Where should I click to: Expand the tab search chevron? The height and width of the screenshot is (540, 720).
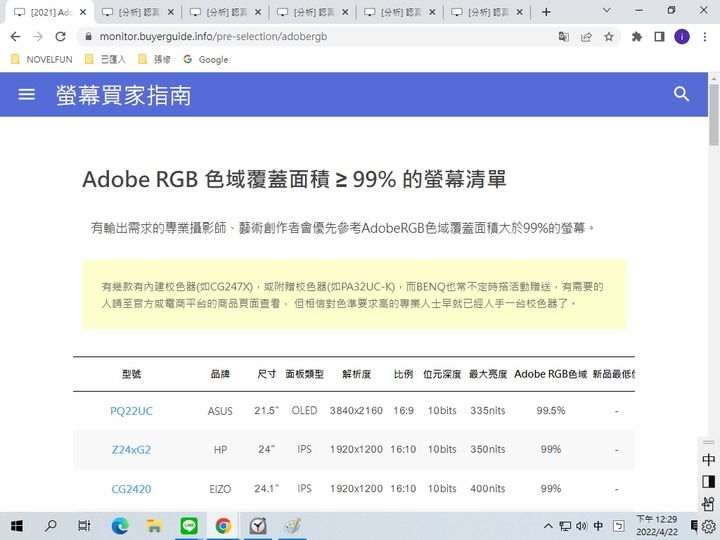click(607, 10)
